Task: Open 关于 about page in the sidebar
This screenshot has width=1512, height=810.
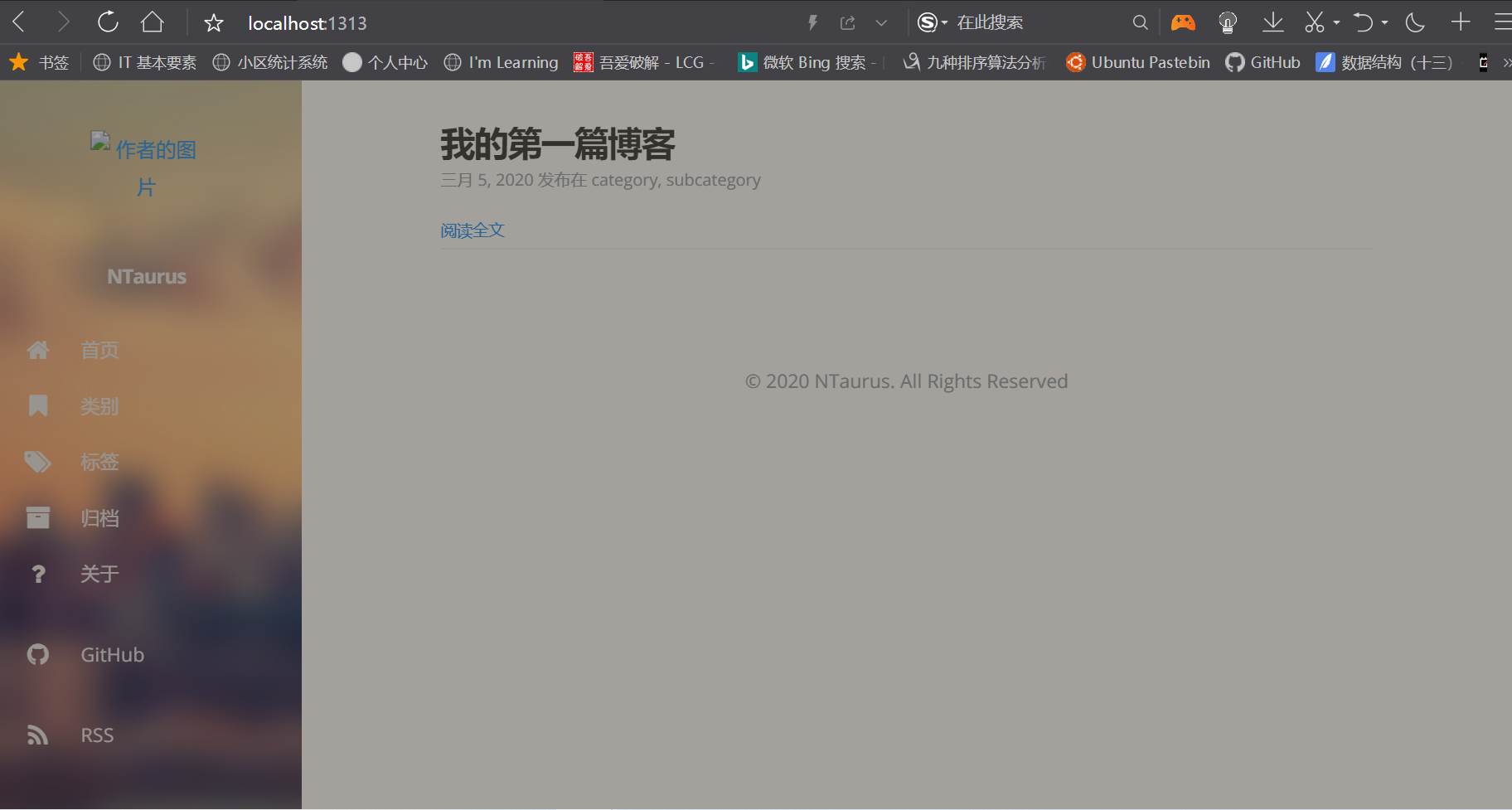Action: point(99,574)
